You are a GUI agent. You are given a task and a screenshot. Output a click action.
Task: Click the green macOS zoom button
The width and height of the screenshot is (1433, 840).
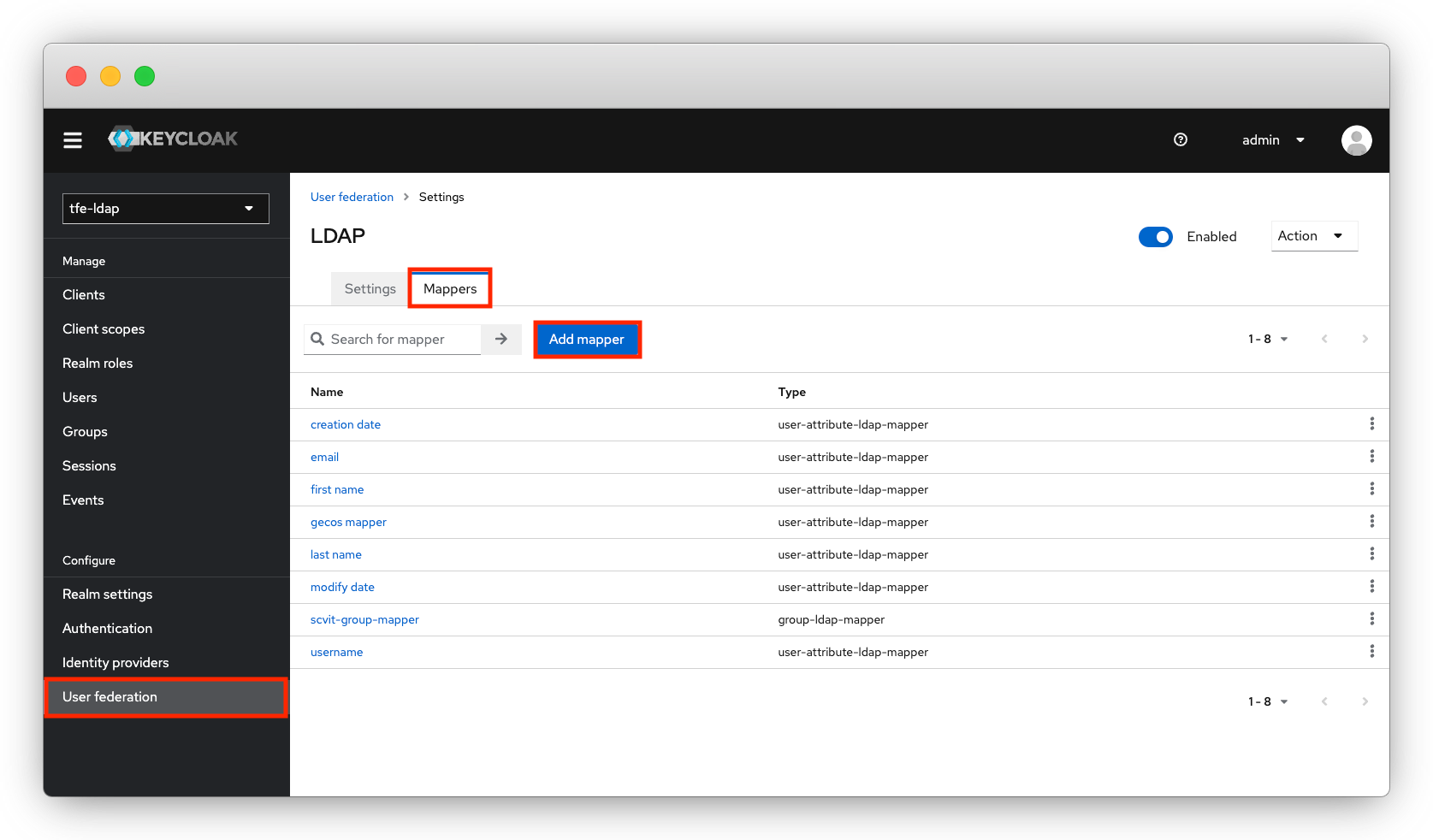click(x=145, y=76)
